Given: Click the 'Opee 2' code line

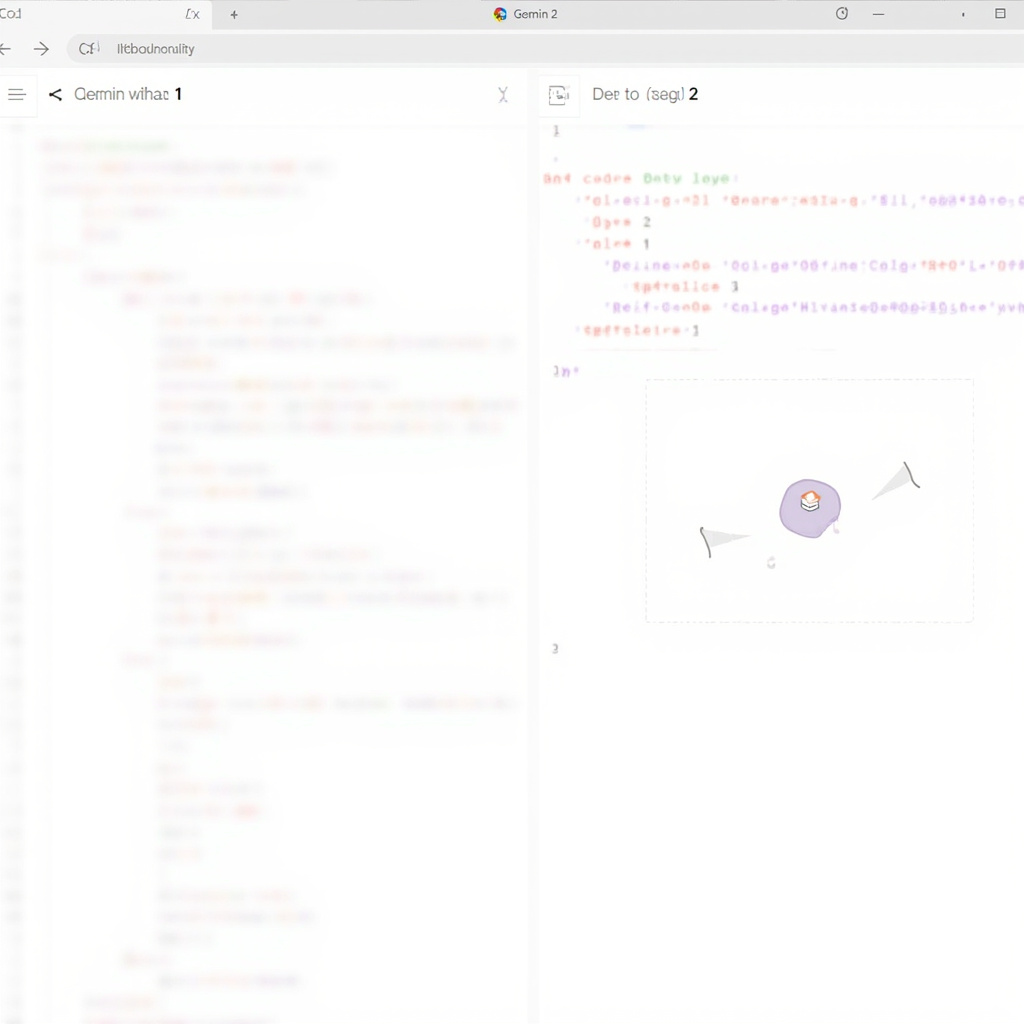Looking at the screenshot, I should pyautogui.click(x=621, y=222).
